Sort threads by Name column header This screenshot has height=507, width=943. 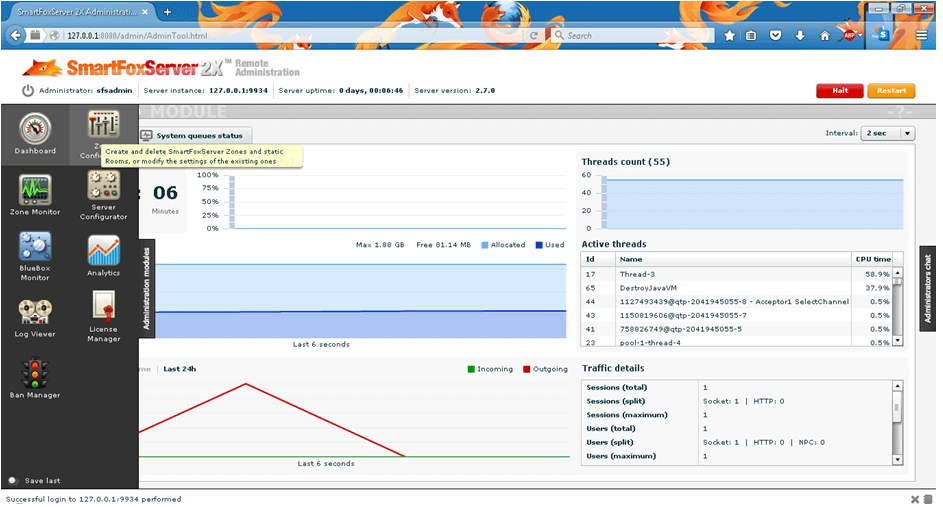(x=733, y=259)
